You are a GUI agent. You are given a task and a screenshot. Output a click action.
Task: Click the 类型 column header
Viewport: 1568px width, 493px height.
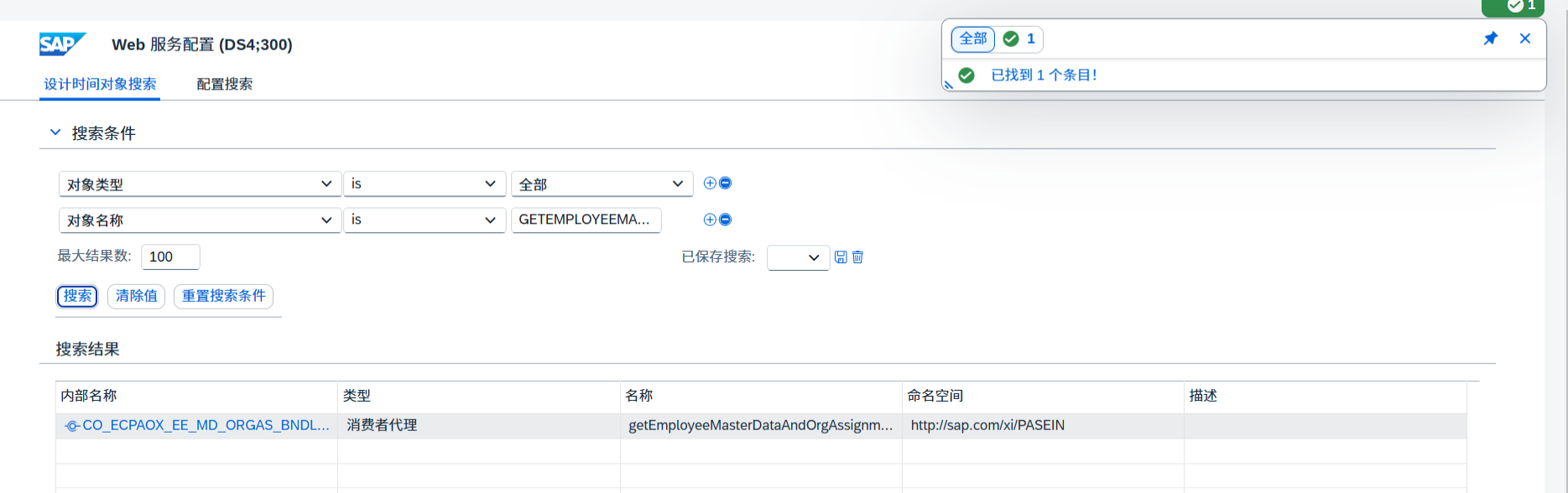point(478,396)
